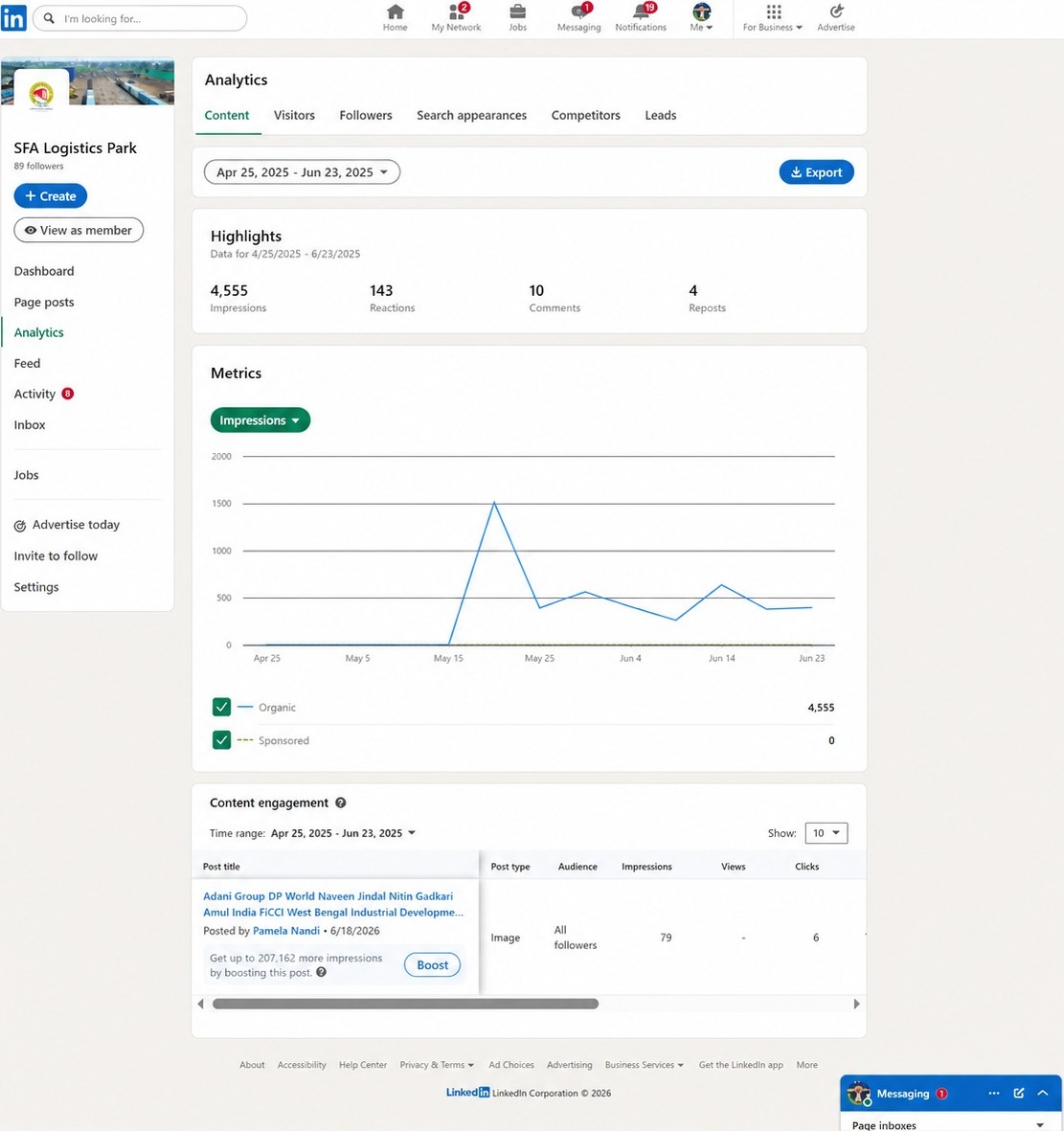
Task: Expand Privacy & Terms footer dropdown
Action: pos(437,1065)
